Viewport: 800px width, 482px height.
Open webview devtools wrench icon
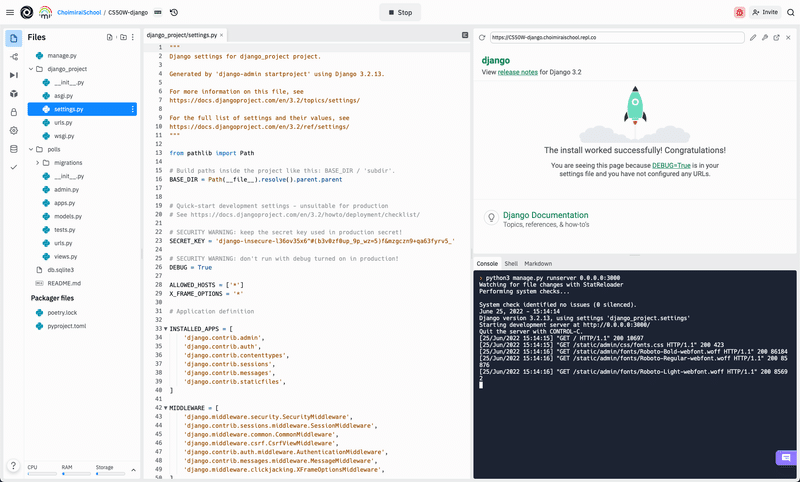pyautogui.click(x=765, y=38)
